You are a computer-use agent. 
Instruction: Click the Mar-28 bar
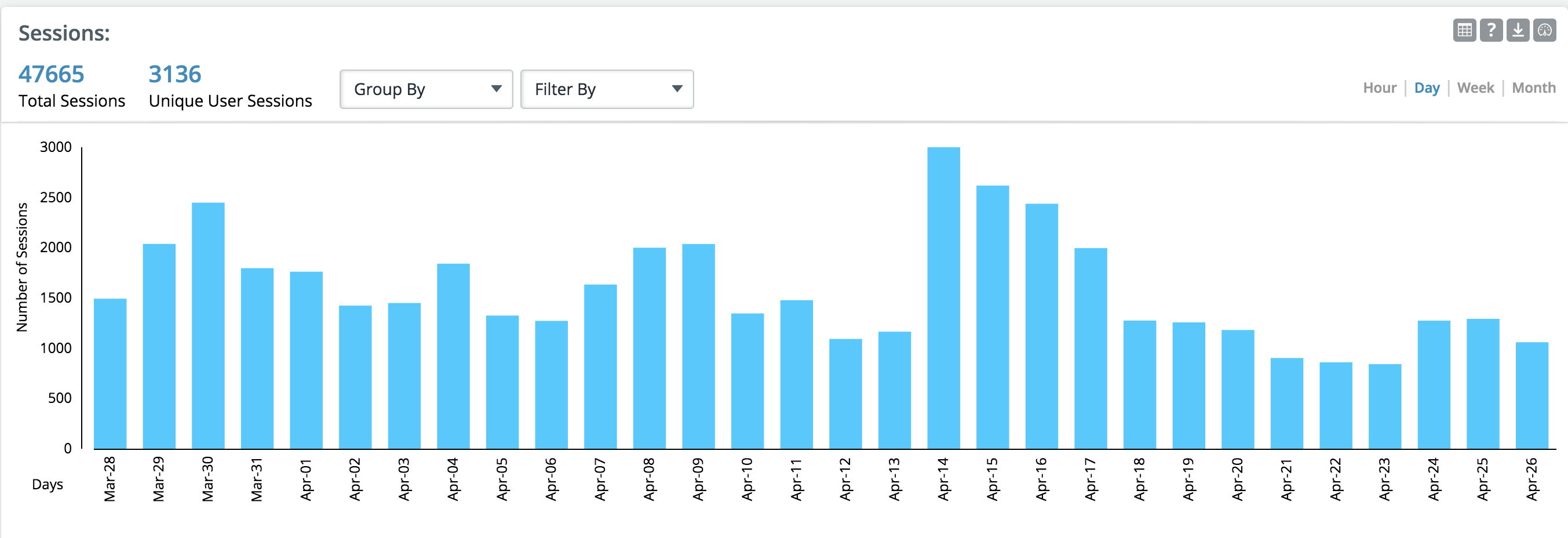pos(110,373)
